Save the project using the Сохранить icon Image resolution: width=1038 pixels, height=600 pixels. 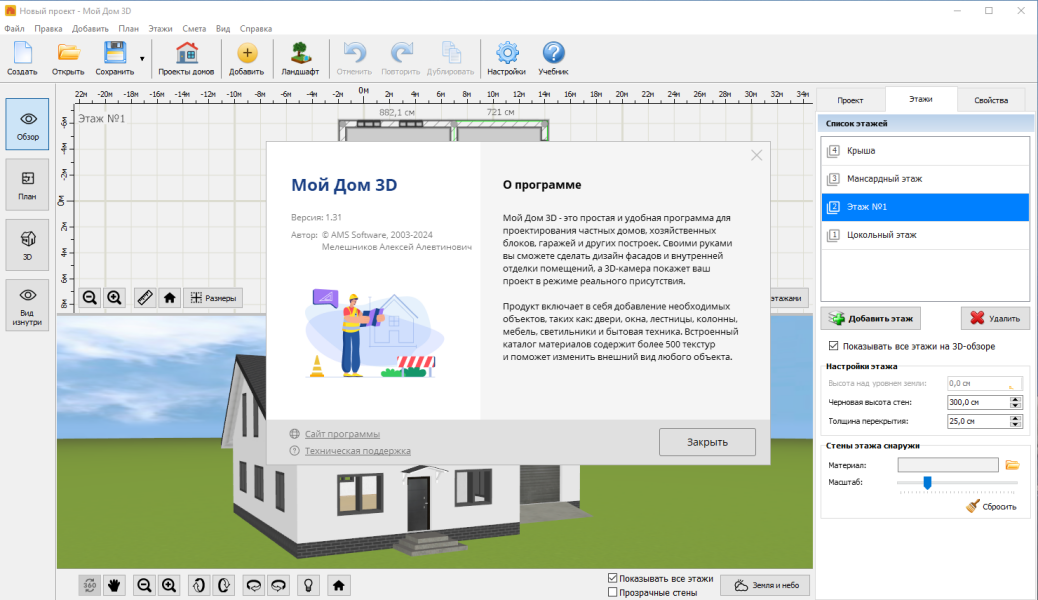pyautogui.click(x=115, y=58)
